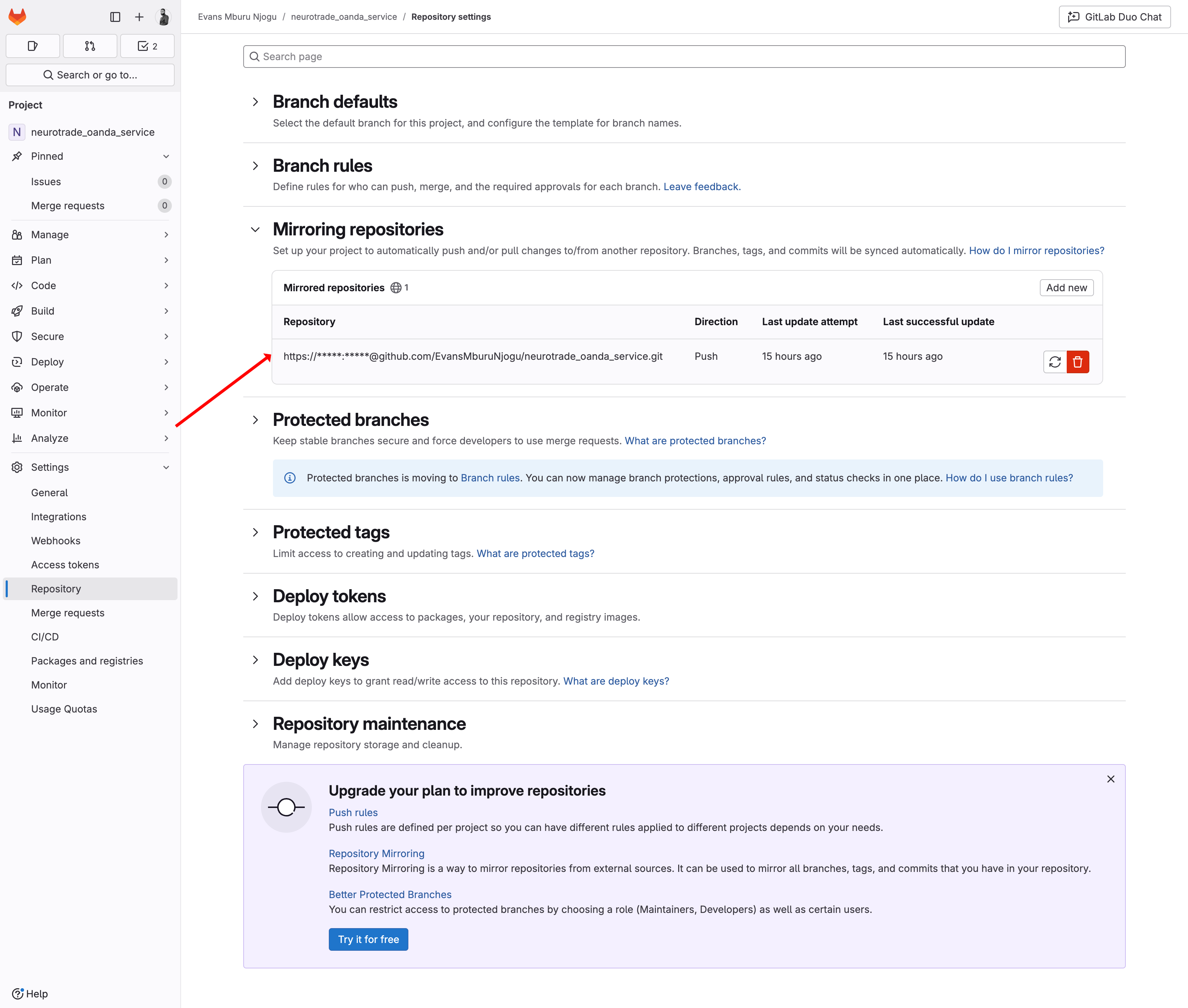The image size is (1188, 1008).
Task: Focus the Search page input field
Action: click(684, 57)
